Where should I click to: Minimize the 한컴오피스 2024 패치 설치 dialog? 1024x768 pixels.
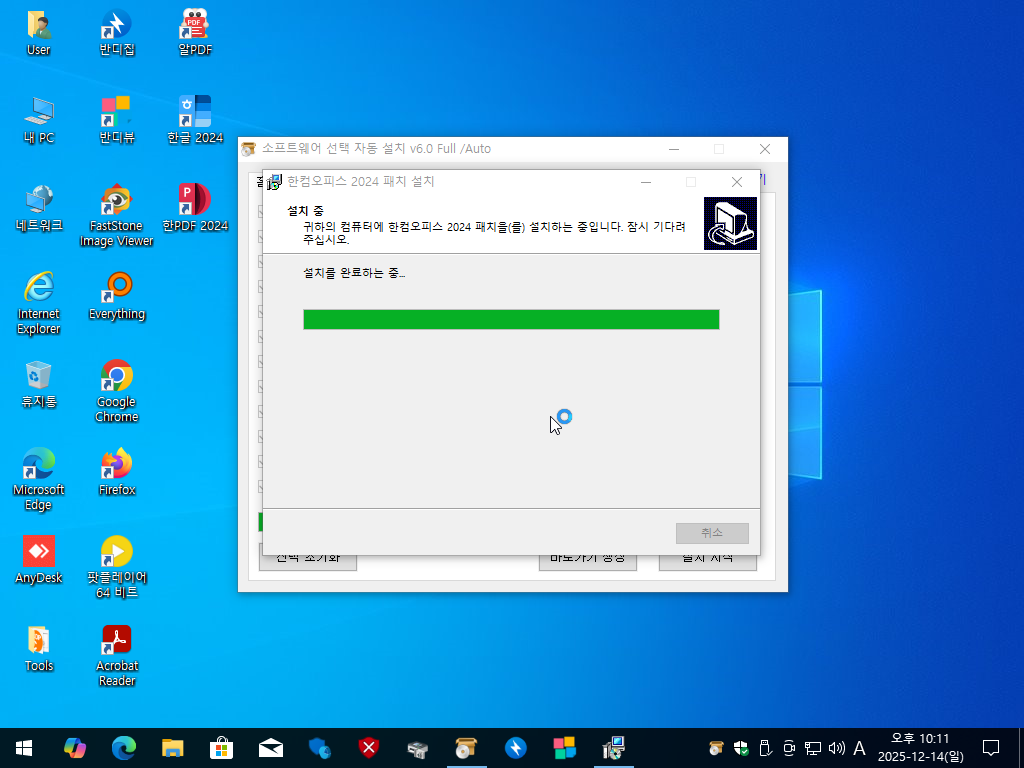[646, 182]
